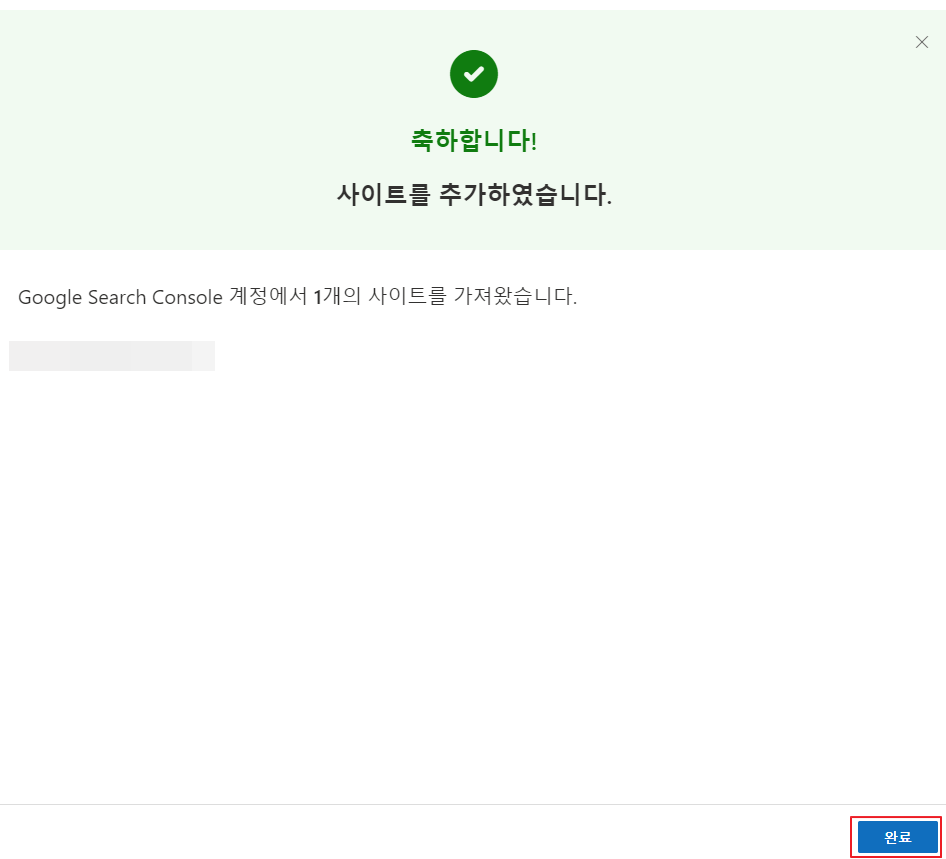Open the imported Google Search Console site
Screen dimensions: 946x859
click(x=112, y=356)
